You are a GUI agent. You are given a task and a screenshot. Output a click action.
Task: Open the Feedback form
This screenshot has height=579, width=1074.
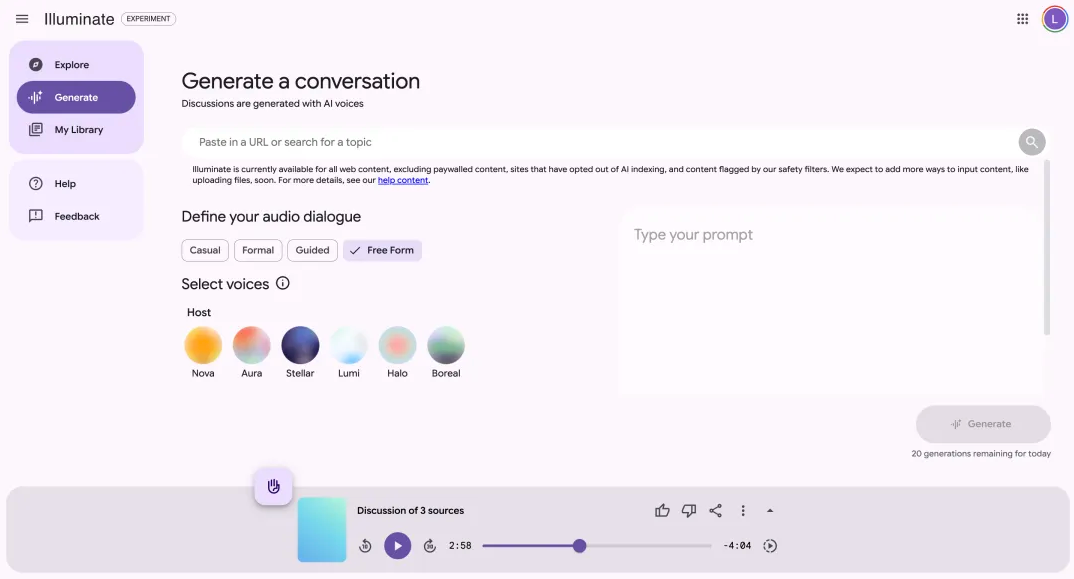(x=76, y=217)
